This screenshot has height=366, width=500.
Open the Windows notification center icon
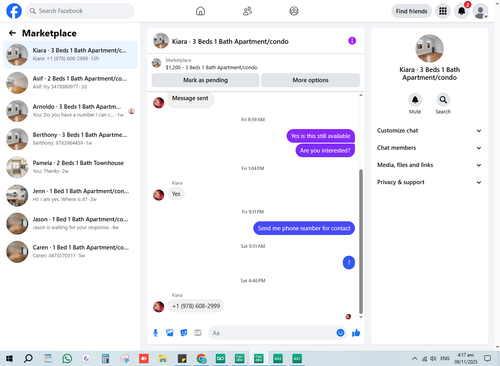488,359
